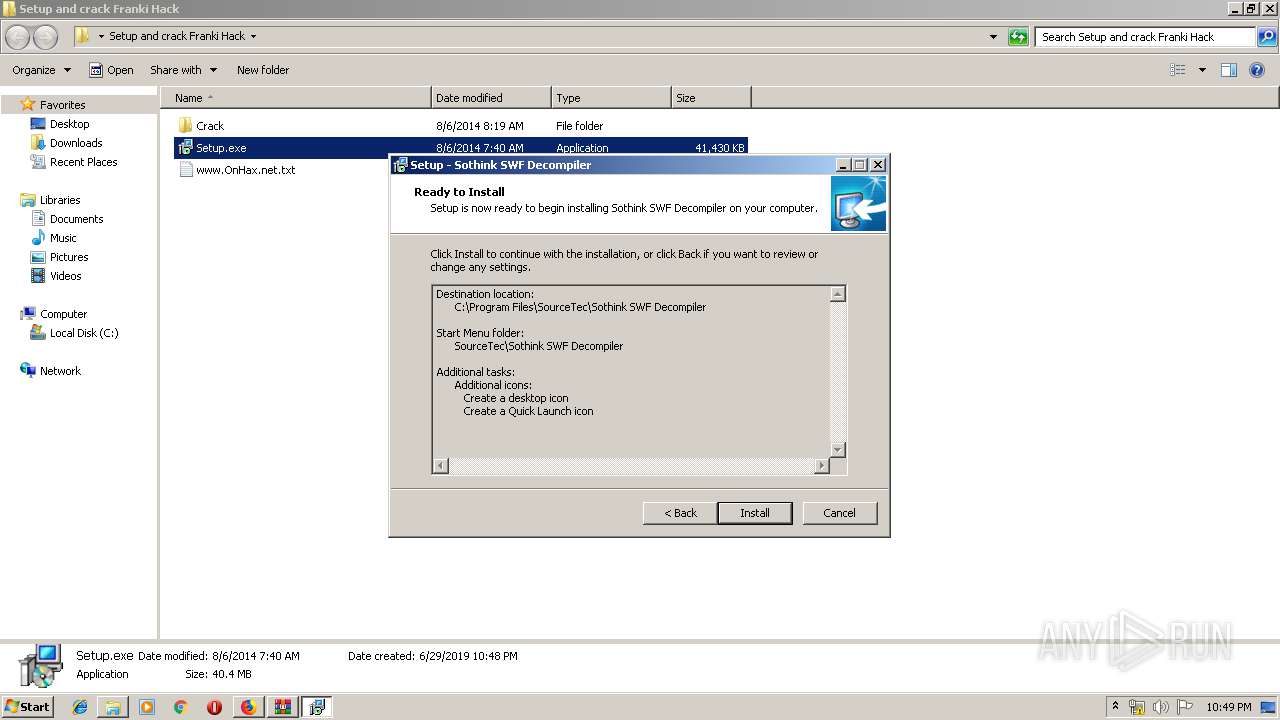This screenshot has height=720, width=1280.
Task: Click summary box scroll left arrow
Action: click(441, 466)
